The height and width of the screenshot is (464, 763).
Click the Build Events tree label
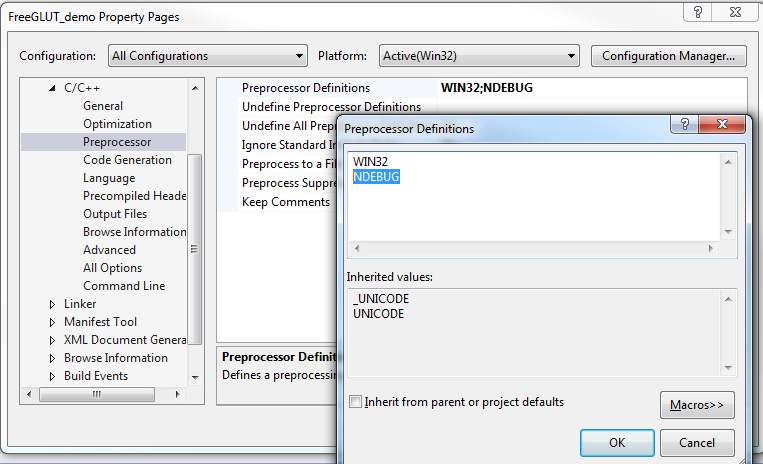(96, 375)
